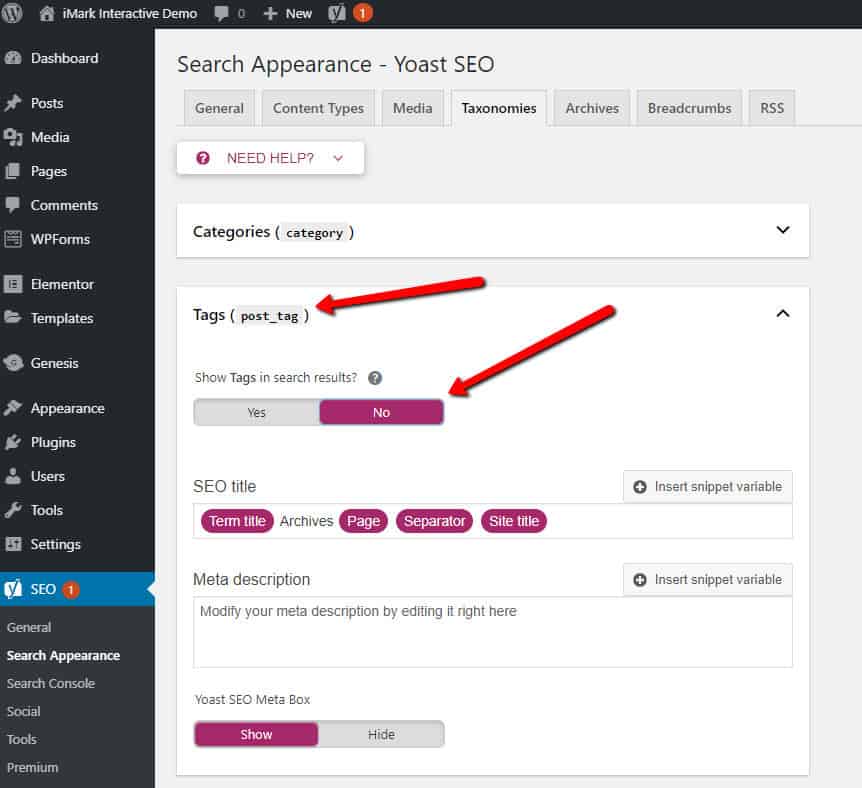The width and height of the screenshot is (862, 788).
Task: Open SEO General submenu link
Action: click(x=29, y=627)
